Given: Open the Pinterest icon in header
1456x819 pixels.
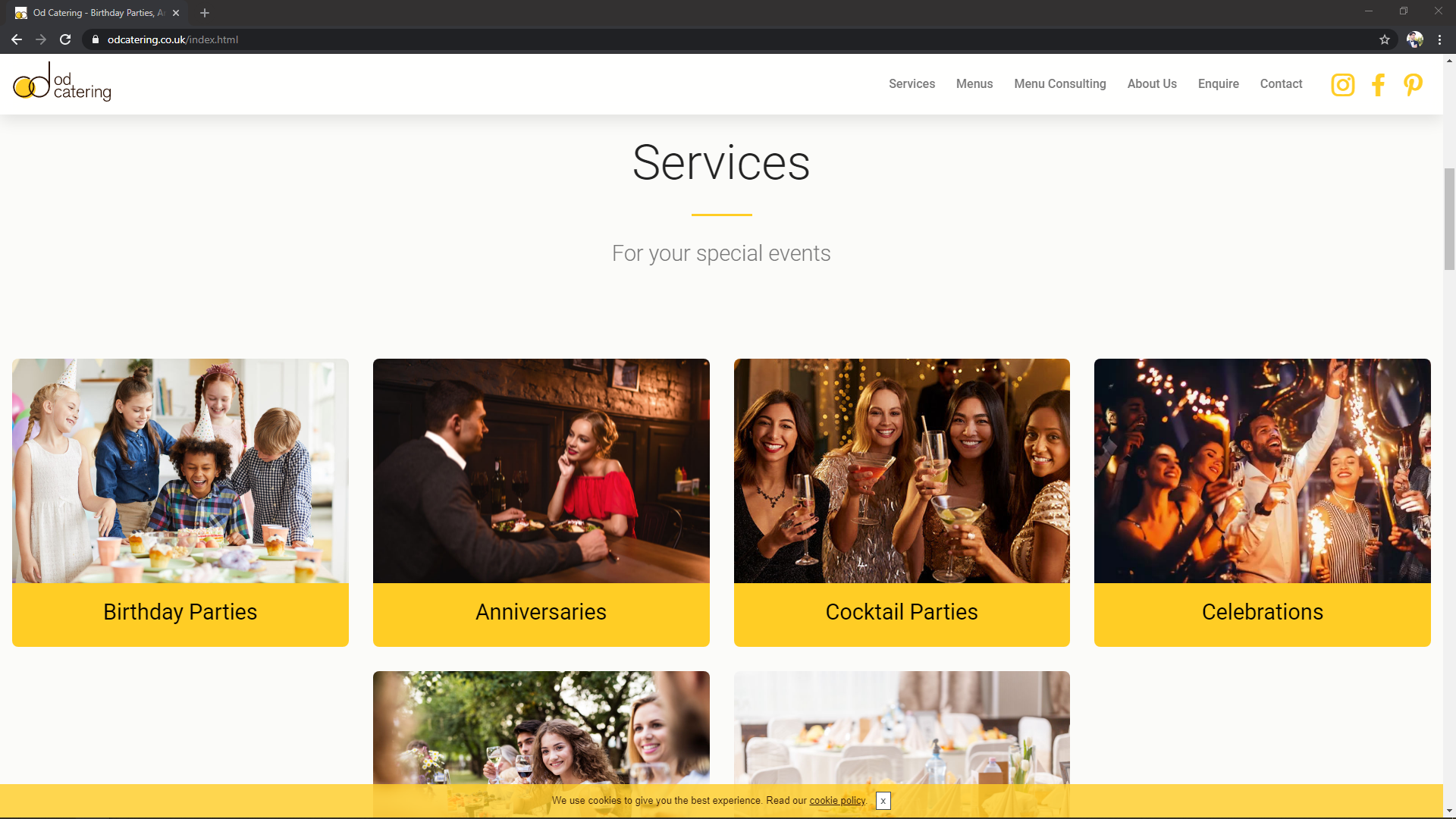Looking at the screenshot, I should point(1413,85).
